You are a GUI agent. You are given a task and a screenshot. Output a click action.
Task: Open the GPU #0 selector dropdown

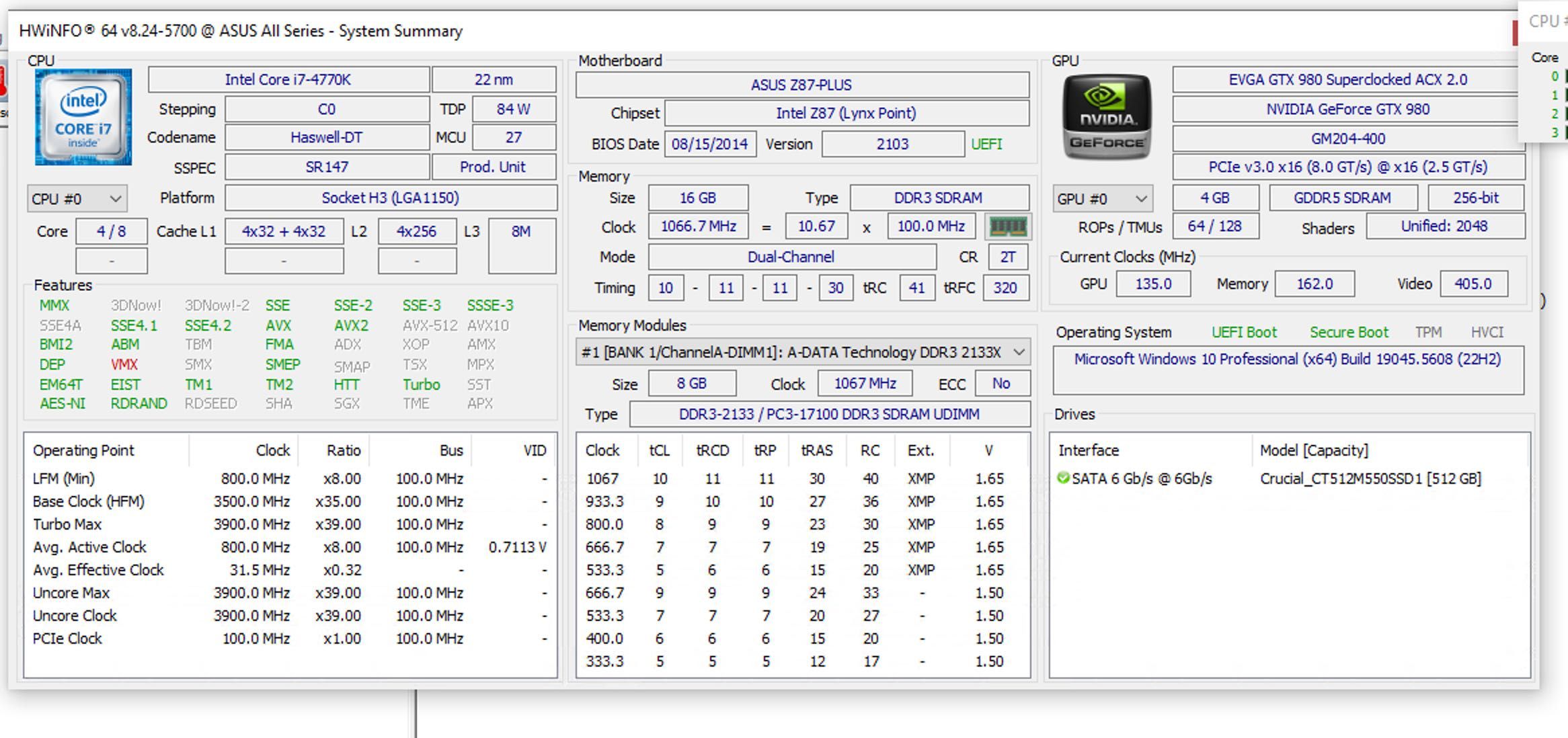[1102, 199]
